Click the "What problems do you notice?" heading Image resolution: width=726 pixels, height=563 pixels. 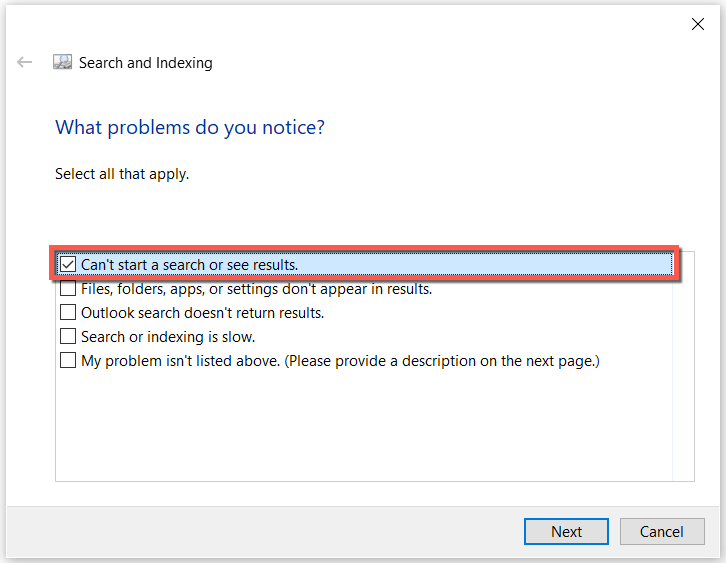[x=190, y=128]
